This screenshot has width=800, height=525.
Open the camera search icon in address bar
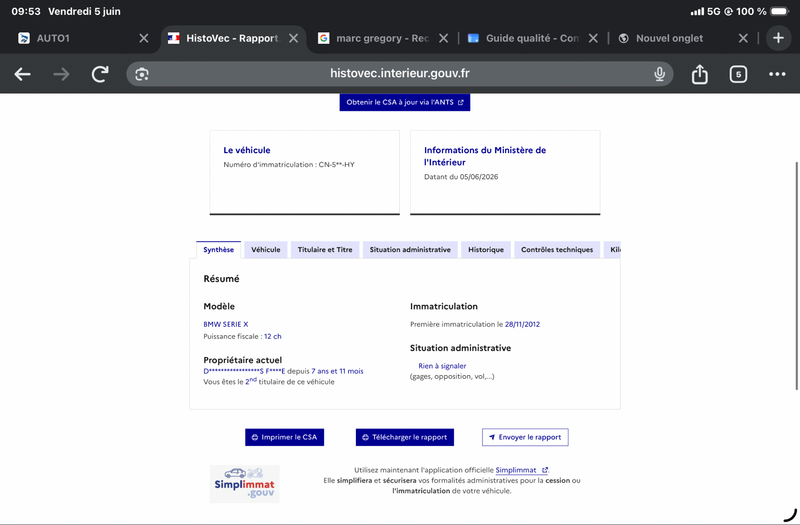(x=142, y=74)
